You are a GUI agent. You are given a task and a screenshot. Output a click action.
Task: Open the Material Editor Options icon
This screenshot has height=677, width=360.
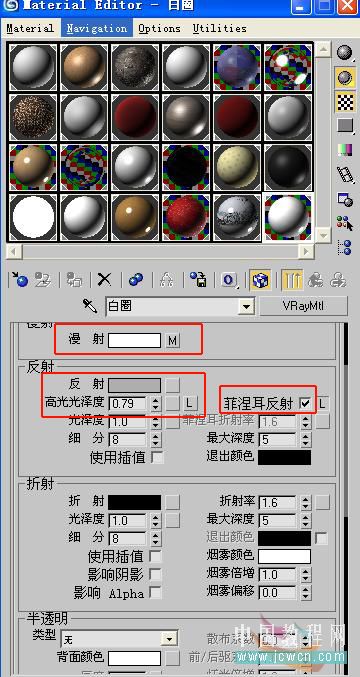point(344,199)
